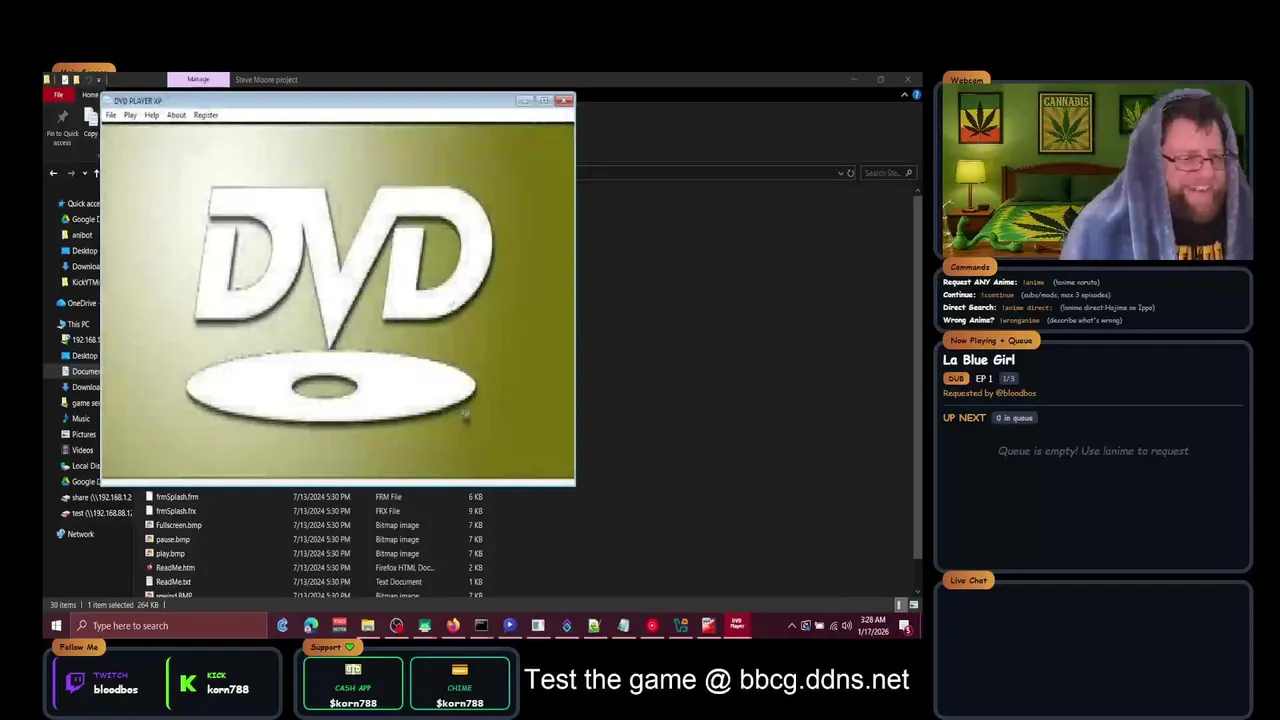Open Command Prompt from taskbar
Screen dimensions: 1280x720
coord(481,626)
